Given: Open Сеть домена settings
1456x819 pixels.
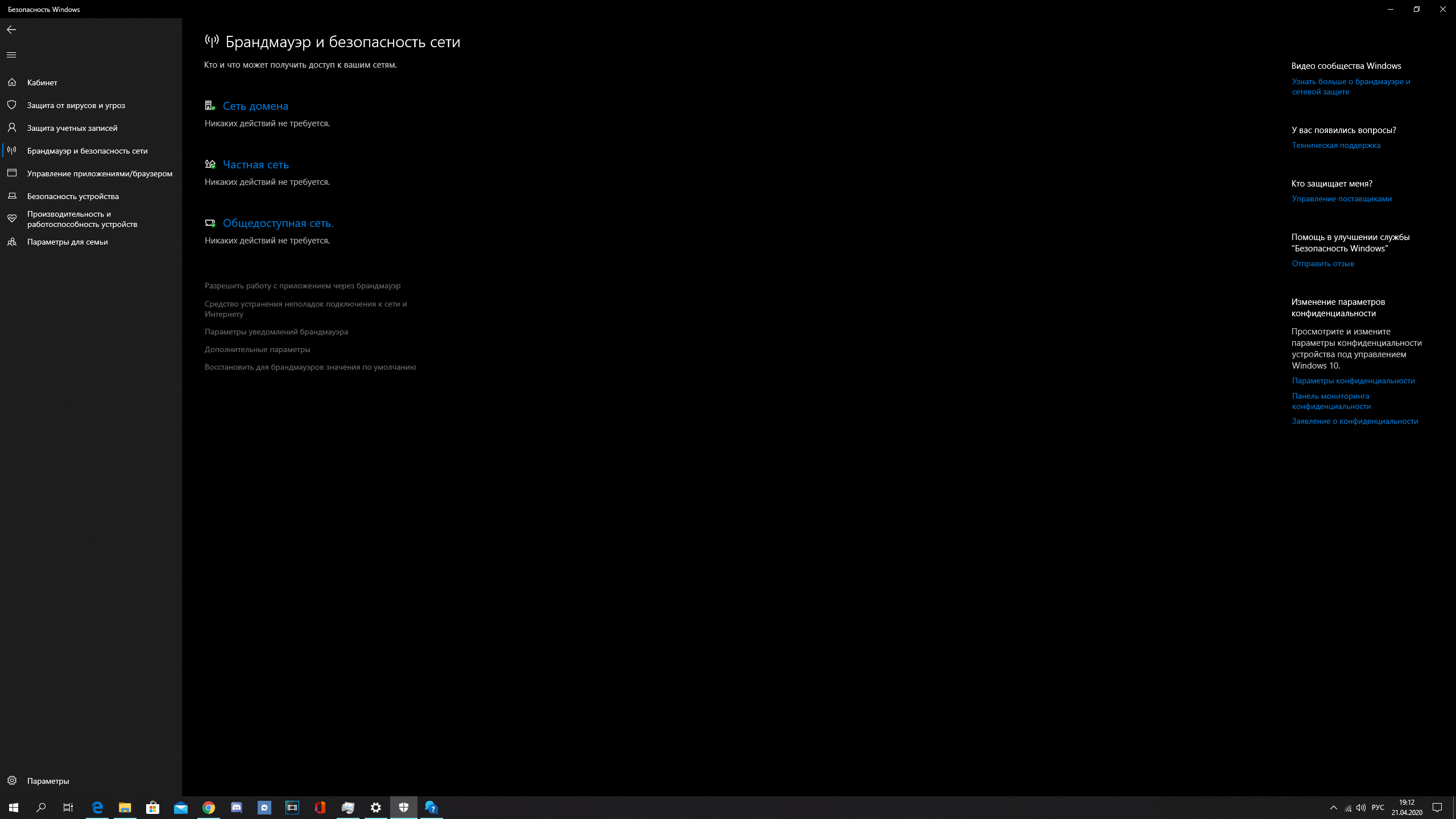Looking at the screenshot, I should (255, 106).
